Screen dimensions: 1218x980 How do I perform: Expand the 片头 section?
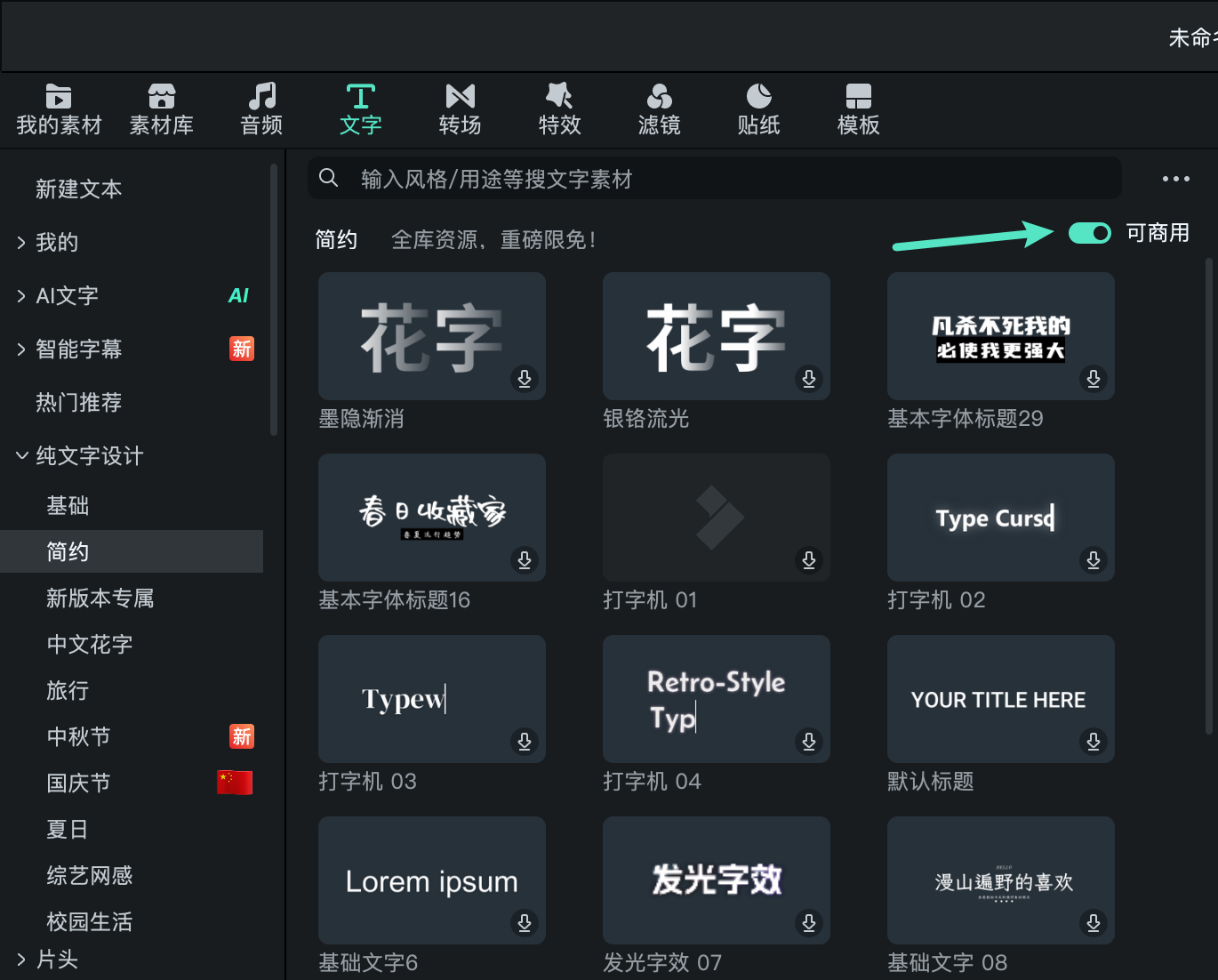point(21,960)
